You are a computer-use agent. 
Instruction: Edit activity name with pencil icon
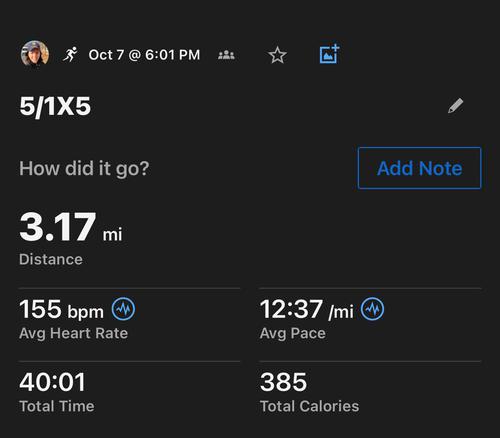pos(455,106)
